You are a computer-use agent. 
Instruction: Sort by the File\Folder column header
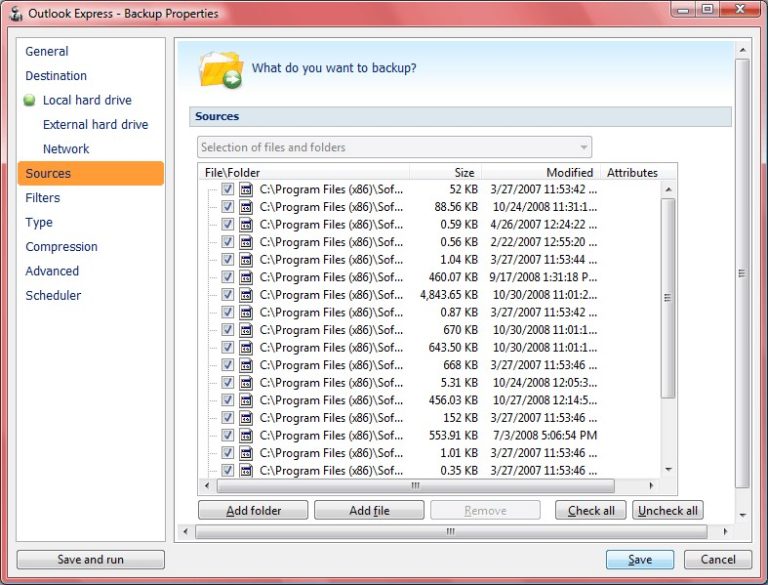pos(304,172)
